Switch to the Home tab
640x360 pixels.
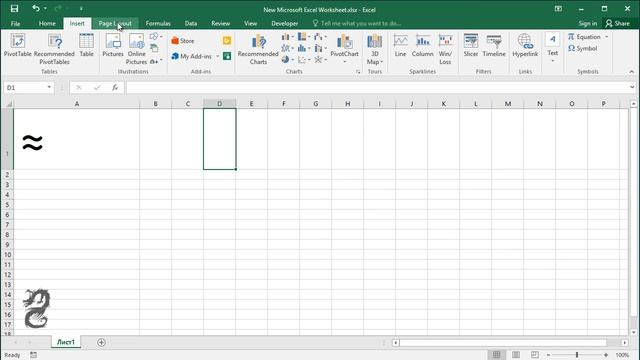47,24
